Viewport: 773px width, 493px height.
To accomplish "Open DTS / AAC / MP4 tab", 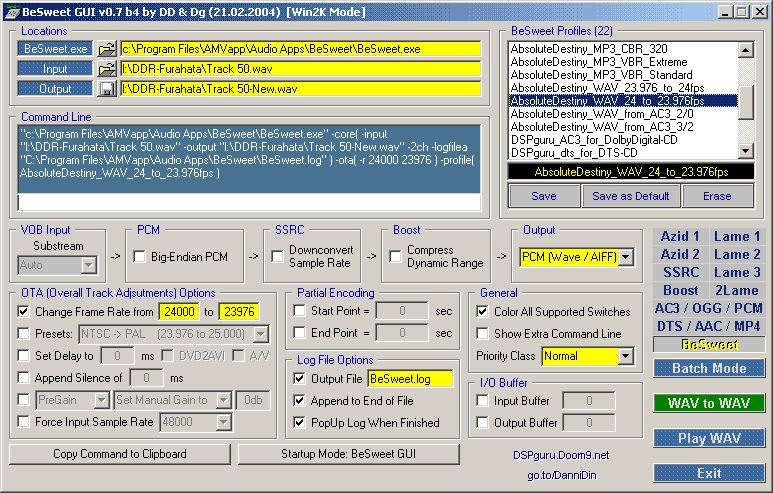I will 709,326.
